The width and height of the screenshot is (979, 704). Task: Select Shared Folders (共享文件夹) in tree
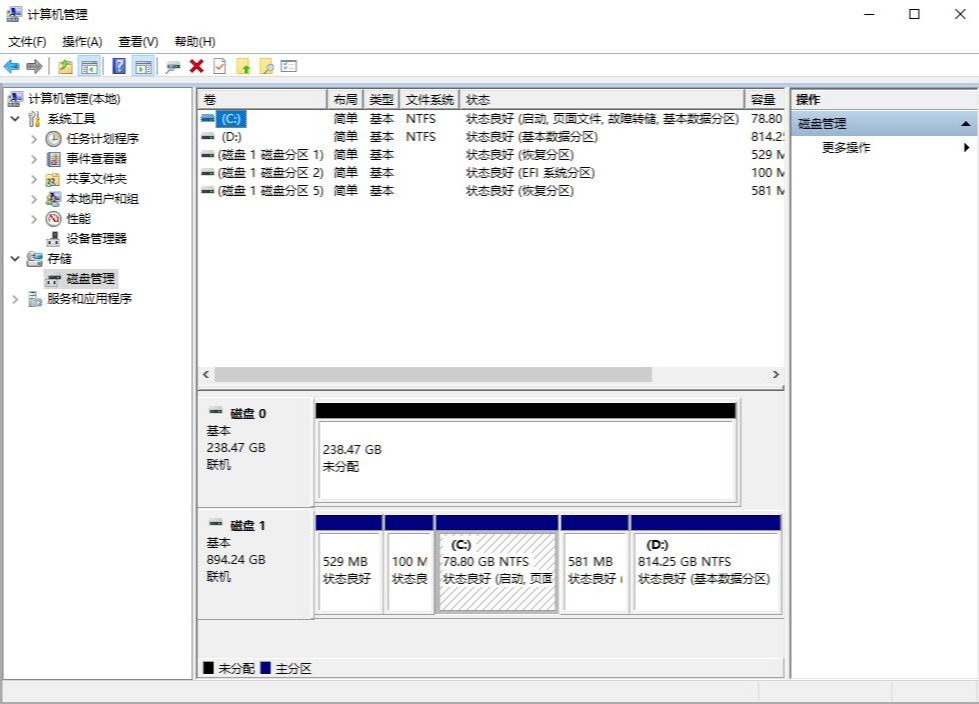pyautogui.click(x=96, y=178)
